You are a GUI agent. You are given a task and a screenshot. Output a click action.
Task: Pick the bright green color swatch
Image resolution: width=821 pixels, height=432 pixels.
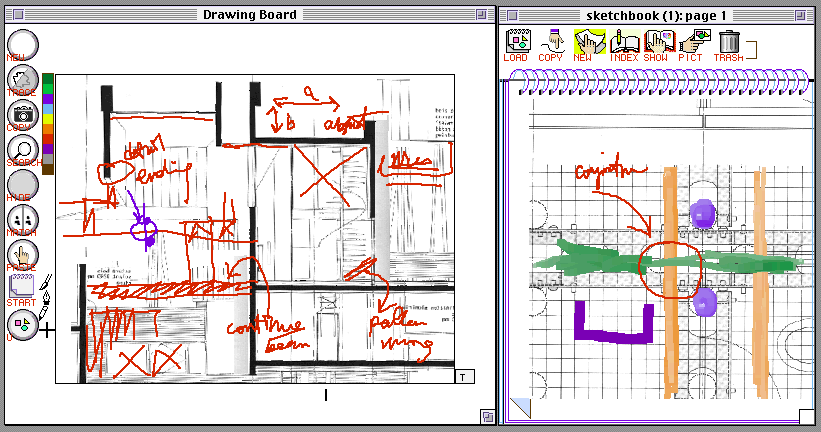coord(48,89)
